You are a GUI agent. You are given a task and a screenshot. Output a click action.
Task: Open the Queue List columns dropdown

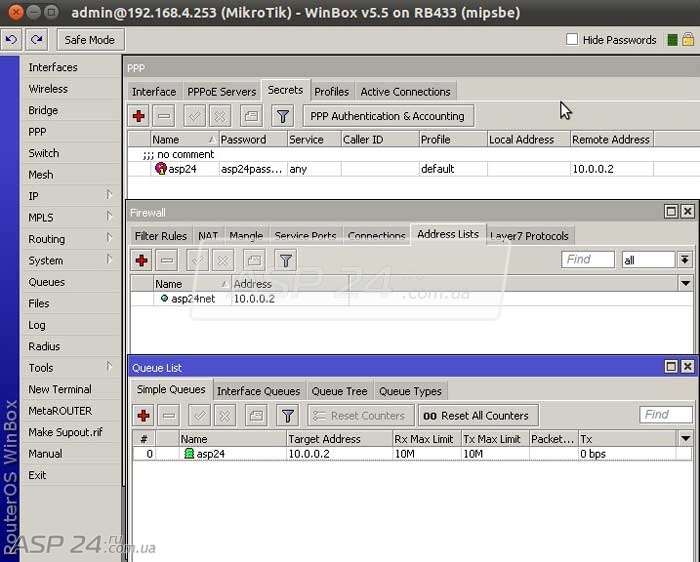point(686,438)
